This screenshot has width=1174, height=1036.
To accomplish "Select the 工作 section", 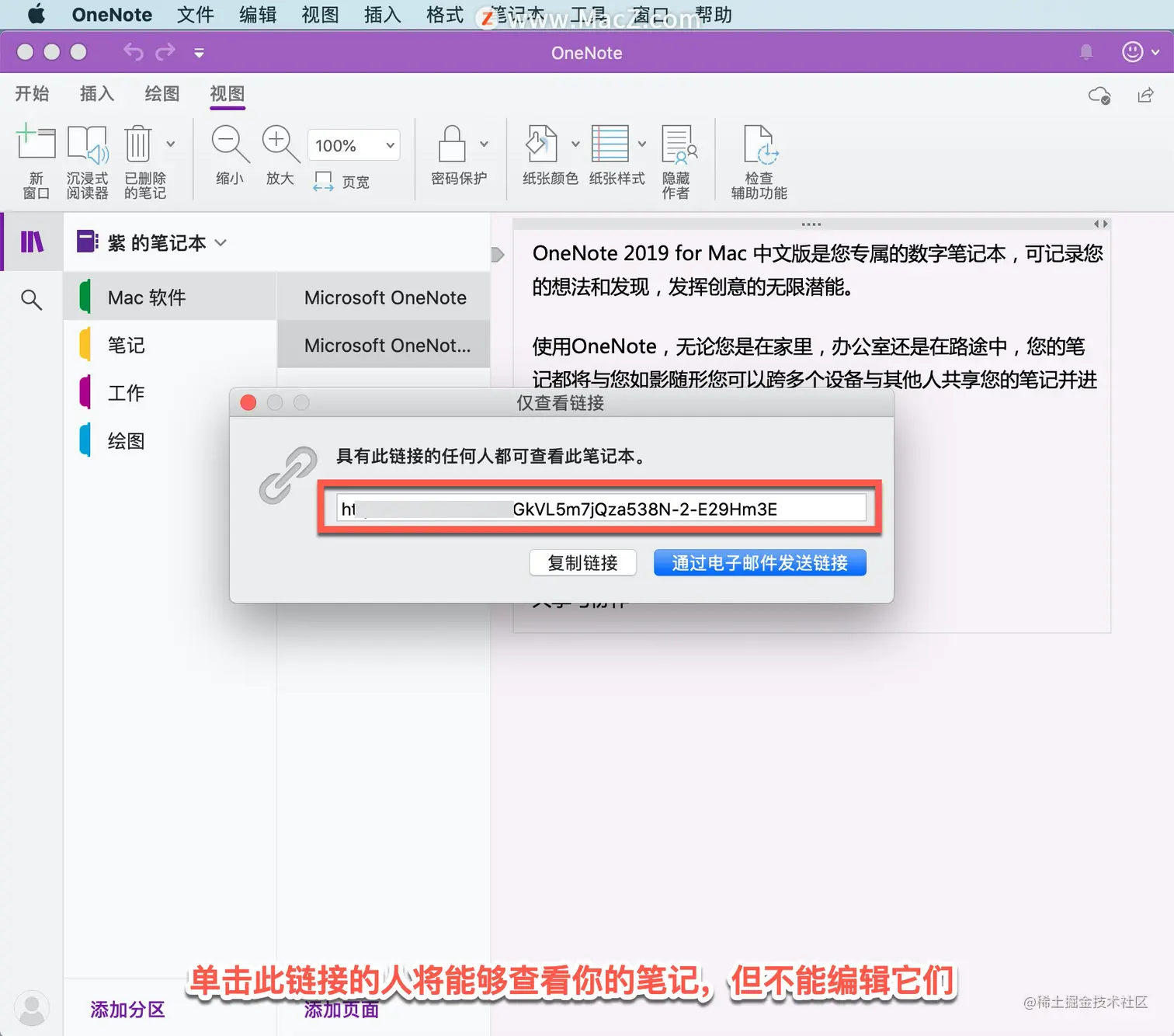I will (170, 393).
